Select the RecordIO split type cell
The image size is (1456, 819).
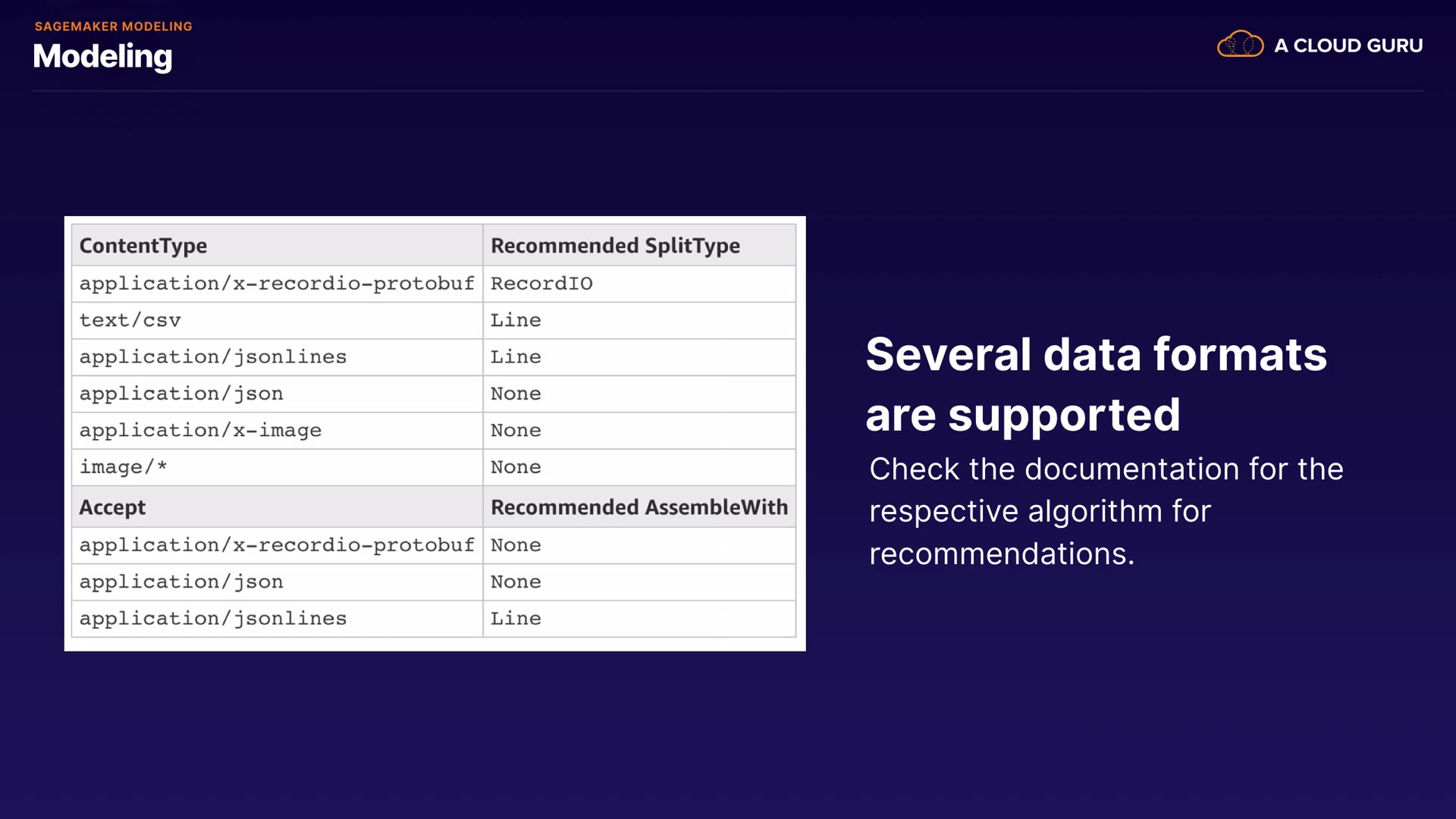(541, 284)
